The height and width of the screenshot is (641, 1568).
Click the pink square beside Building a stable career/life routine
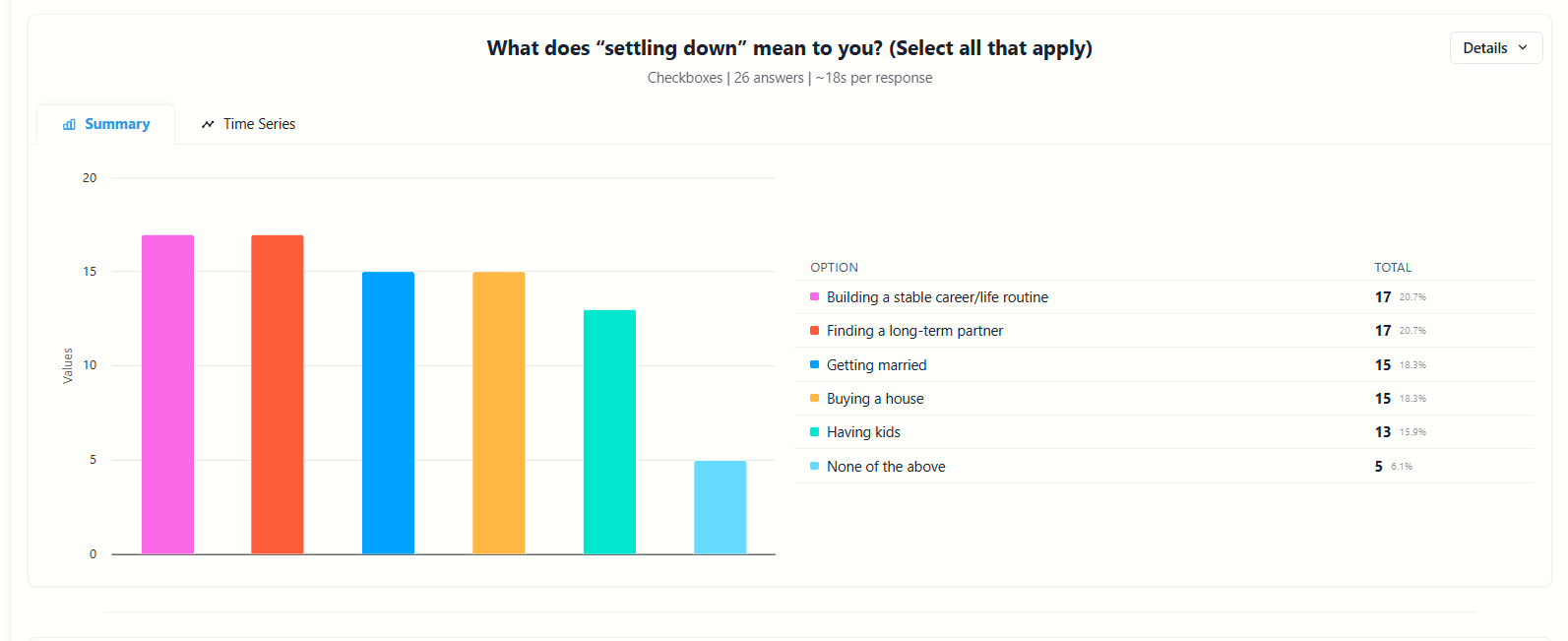click(813, 296)
